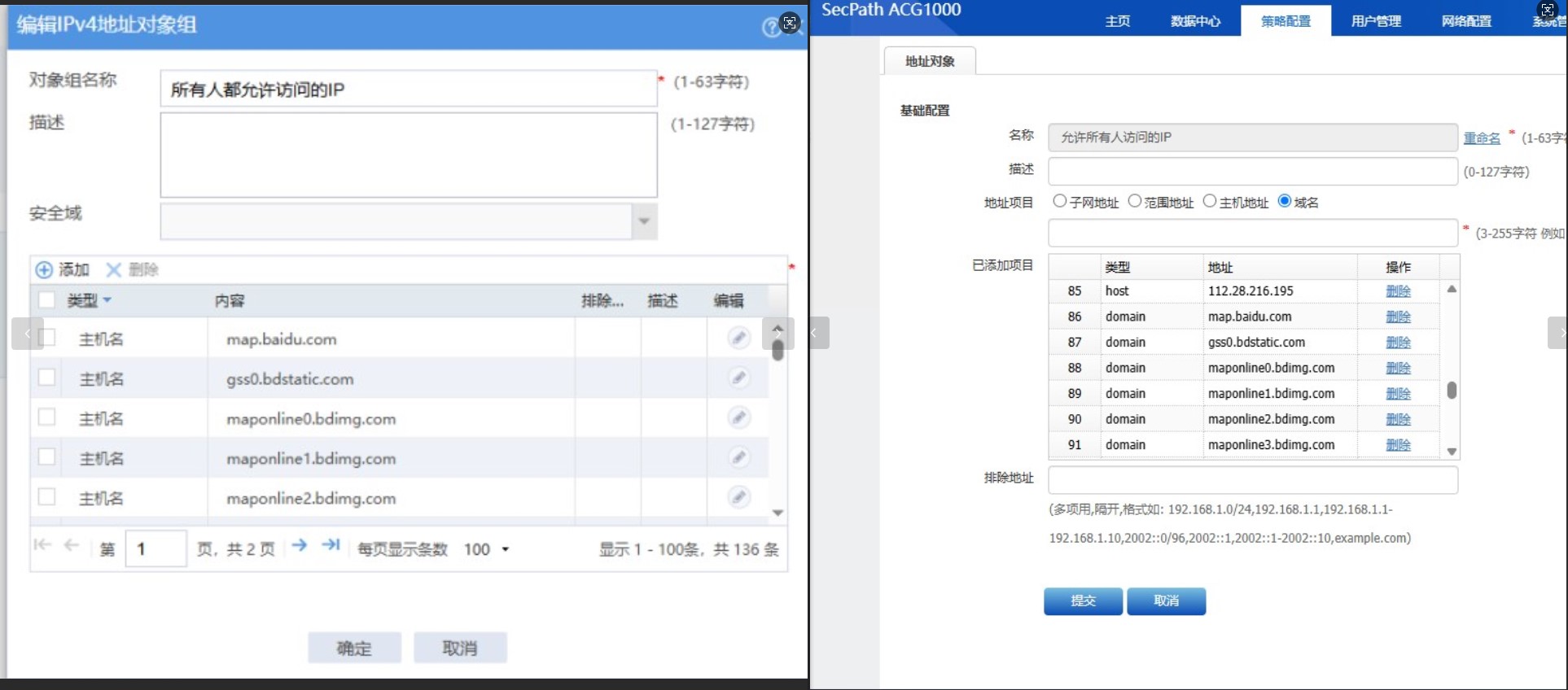Open the 安全域 dropdown
This screenshot has width=1568, height=690.
(644, 221)
